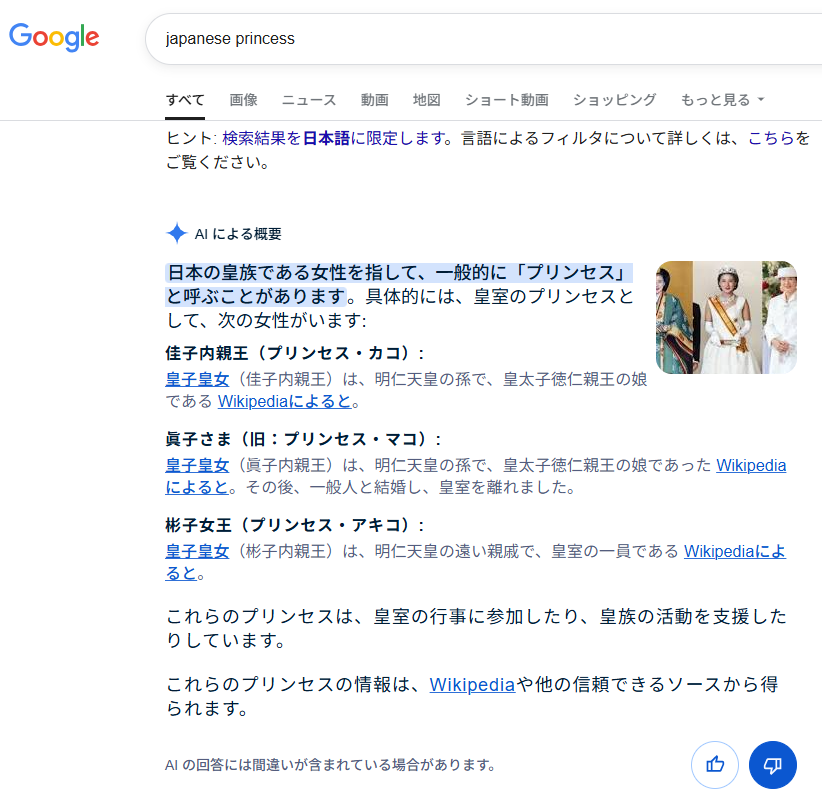This screenshot has height=800, width=822.
Task: Open the ショート動画 tab
Action: pos(506,100)
